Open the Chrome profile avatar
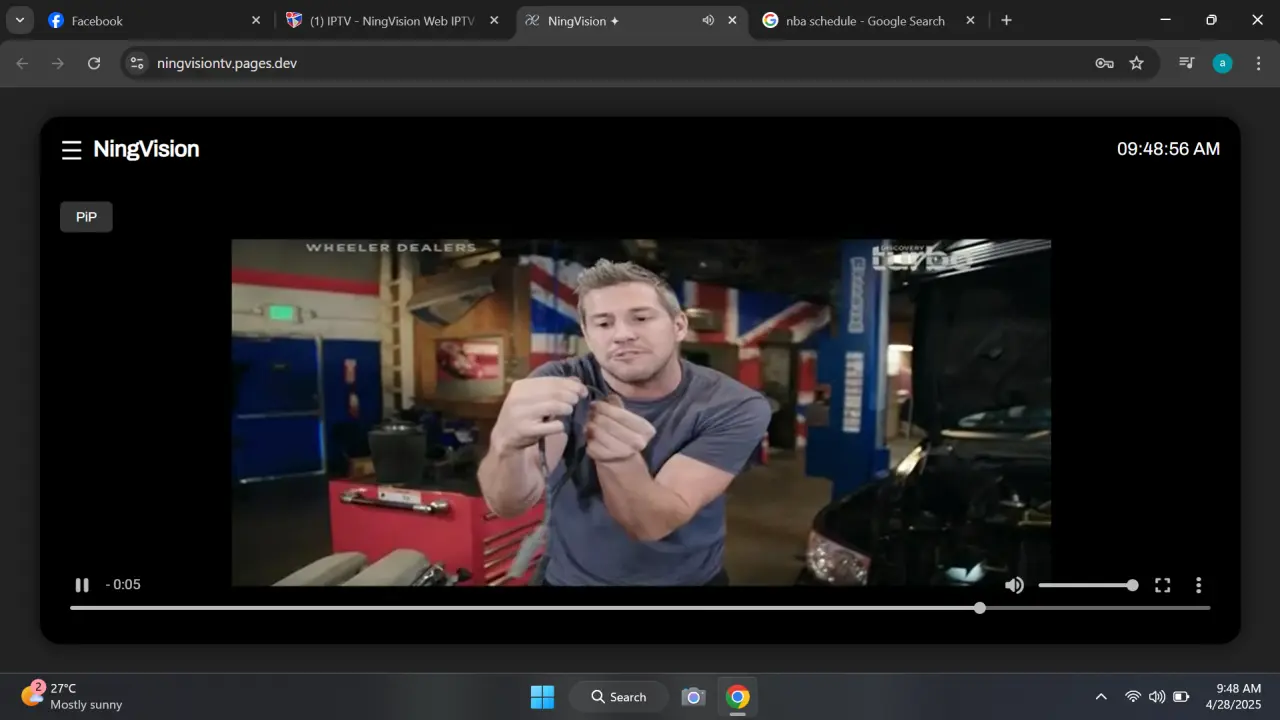Screen dimensions: 1280x720 pos(1222,63)
